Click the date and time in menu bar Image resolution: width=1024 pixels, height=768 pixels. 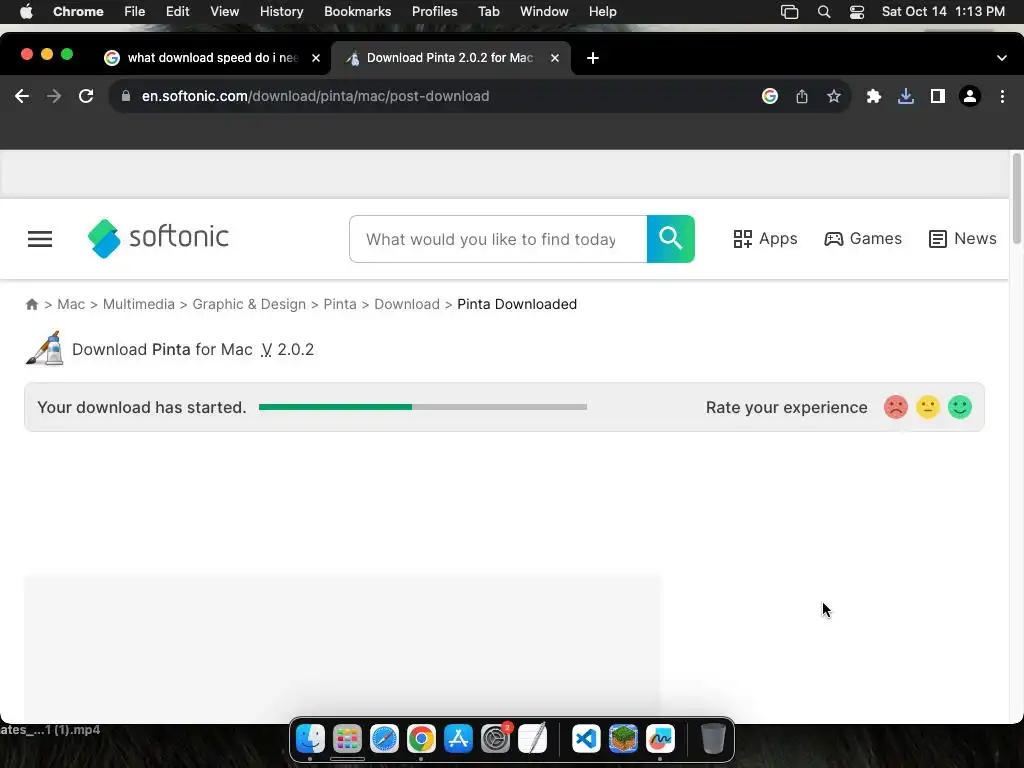click(943, 12)
